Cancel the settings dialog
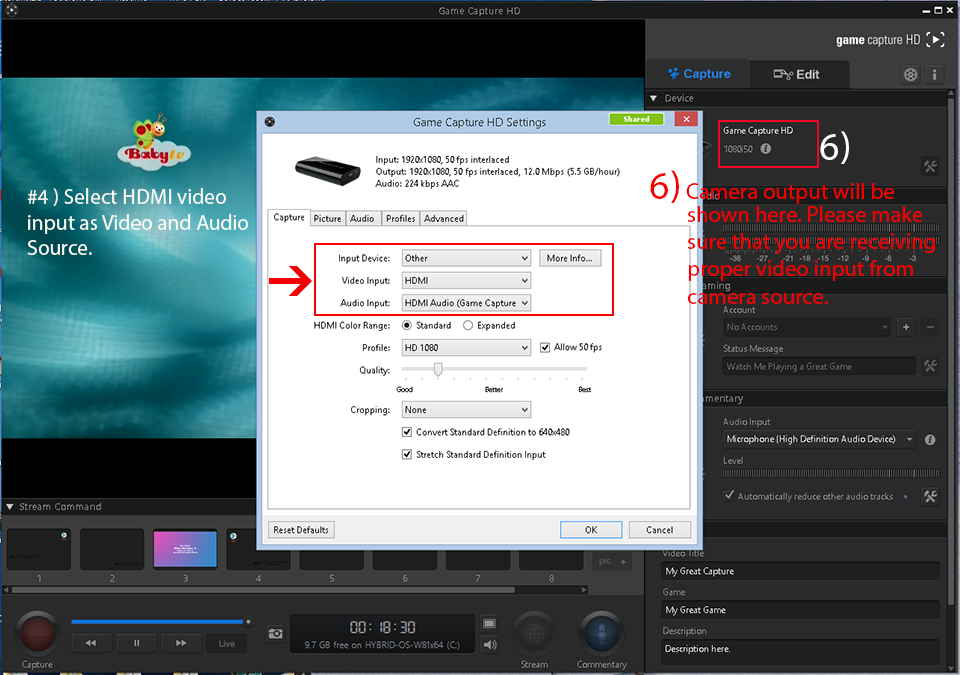Image resolution: width=960 pixels, height=675 pixels. pos(659,530)
